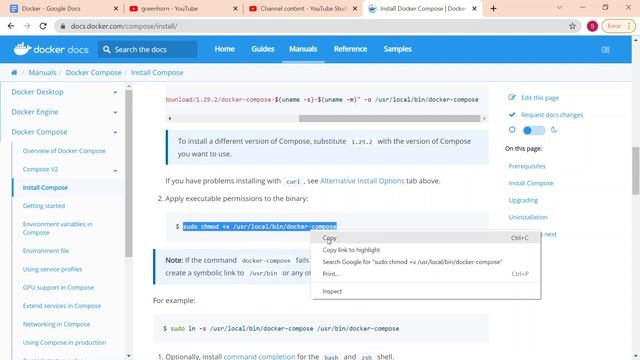640x360 pixels.
Task: Click the search magnifier icon in docs header
Action: (107, 49)
